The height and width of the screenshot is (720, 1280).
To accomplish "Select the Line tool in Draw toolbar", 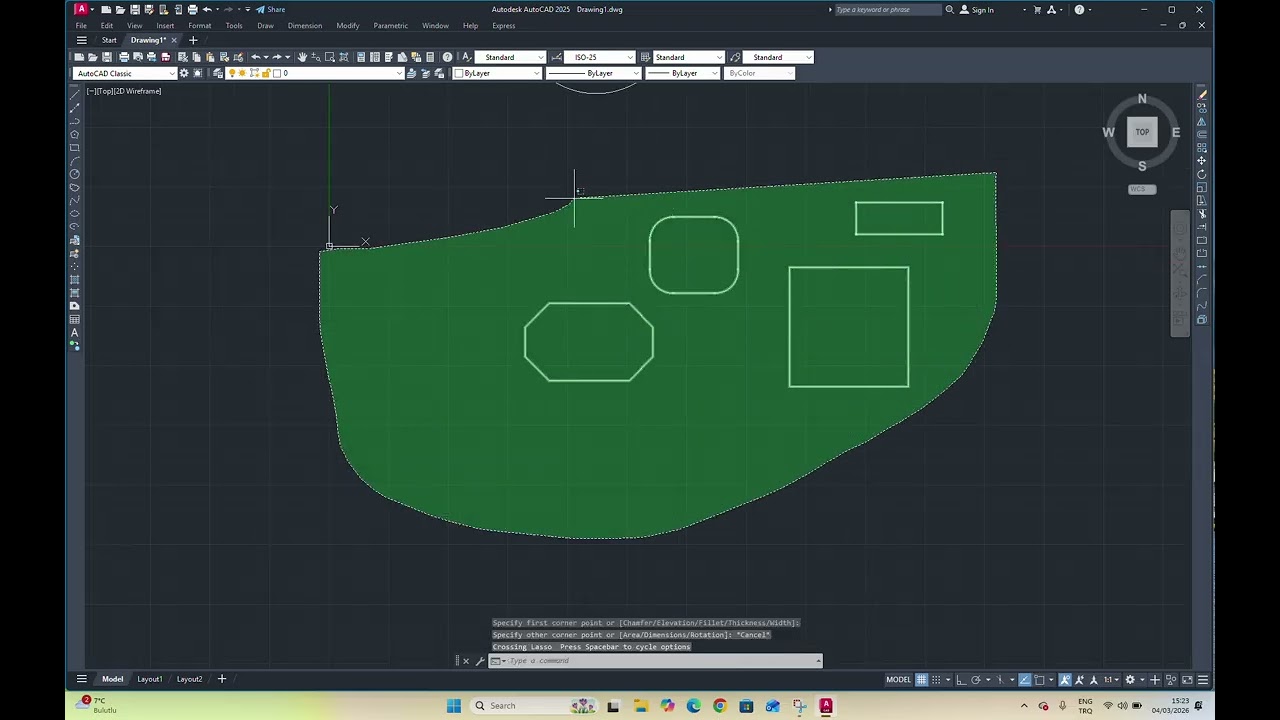I will [74, 94].
